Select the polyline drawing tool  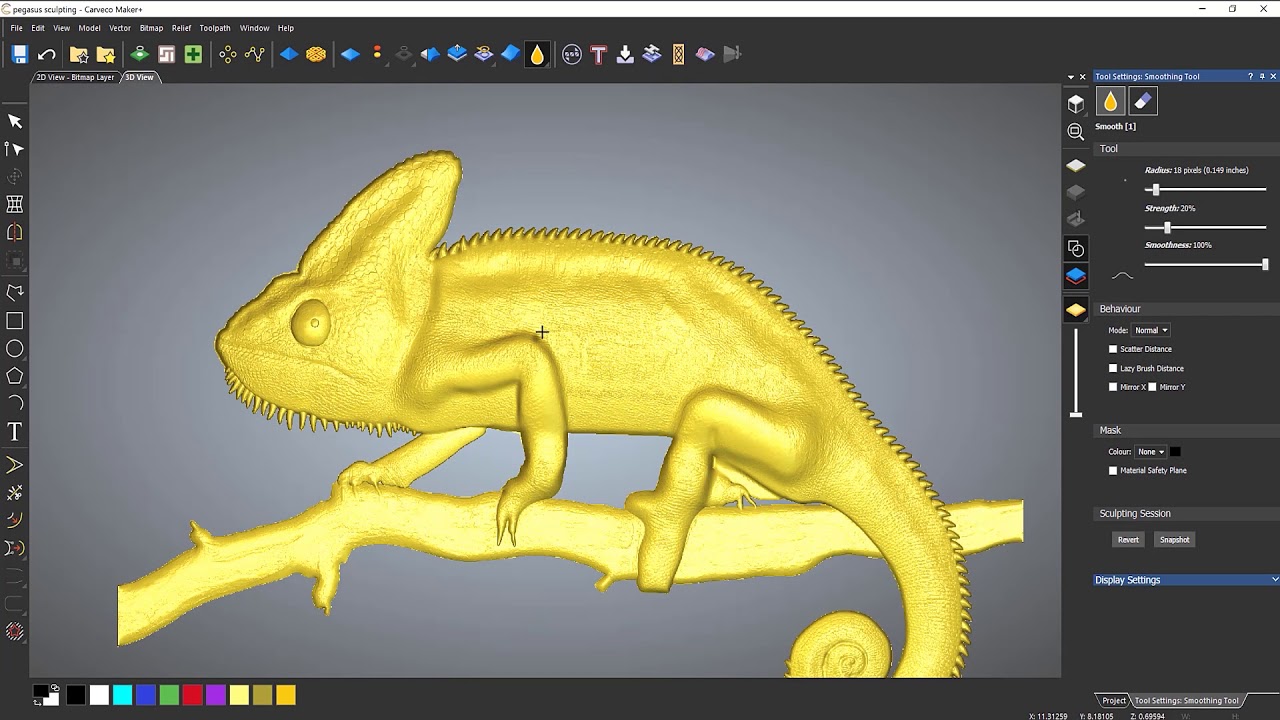tap(15, 293)
